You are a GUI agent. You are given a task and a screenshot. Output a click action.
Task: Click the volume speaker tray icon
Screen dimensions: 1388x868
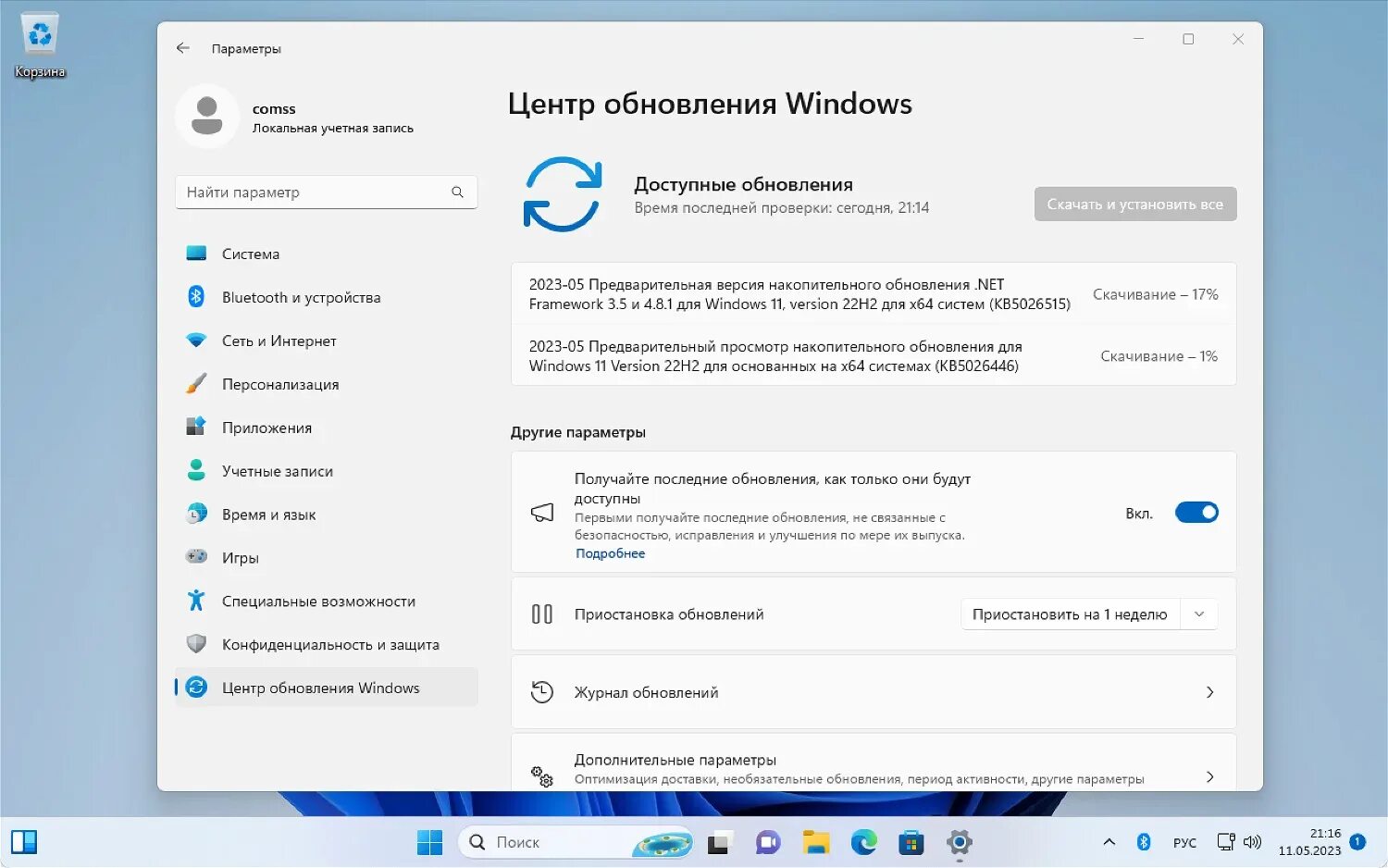pyautogui.click(x=1252, y=842)
